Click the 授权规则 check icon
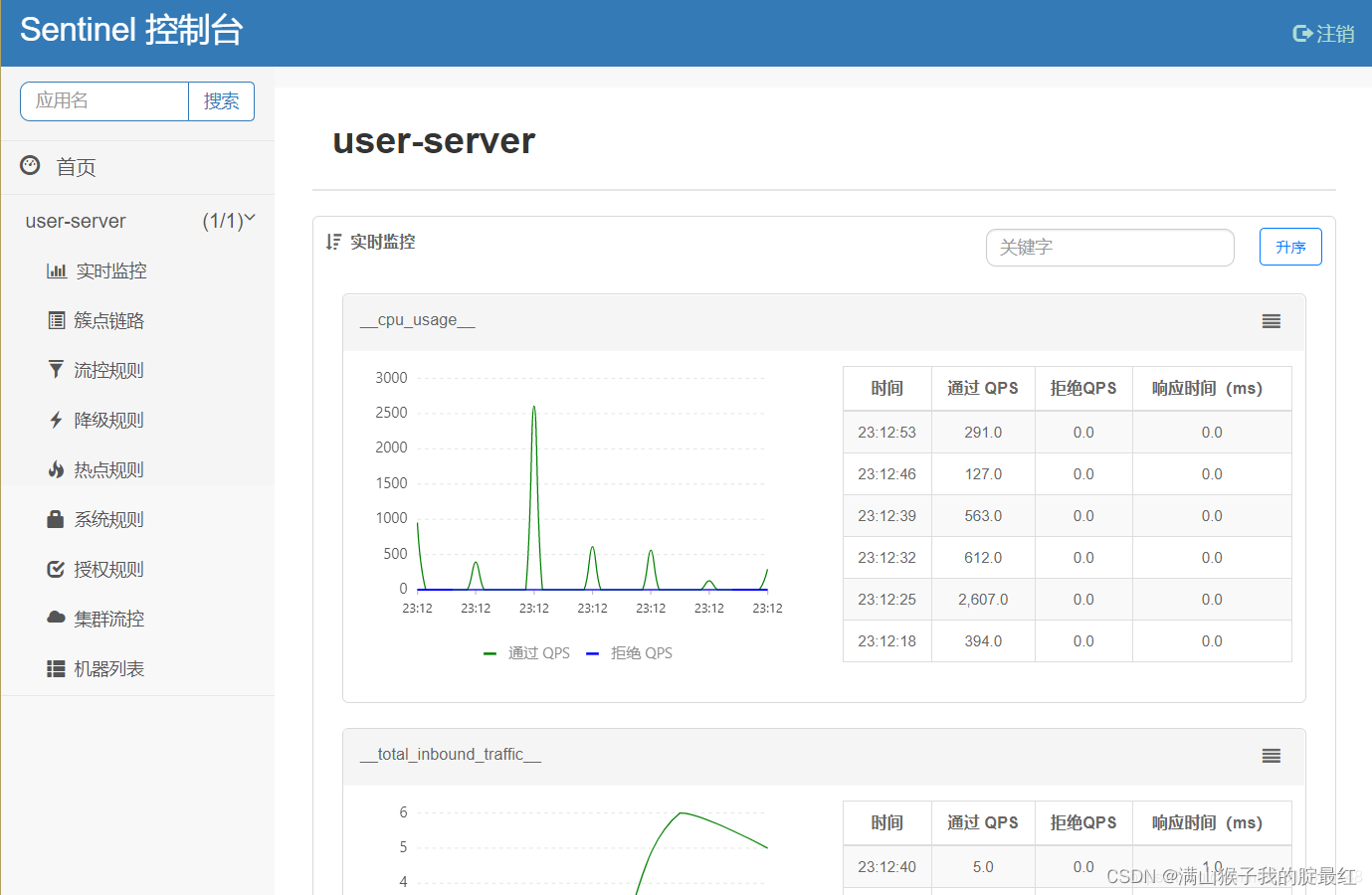 point(56,569)
